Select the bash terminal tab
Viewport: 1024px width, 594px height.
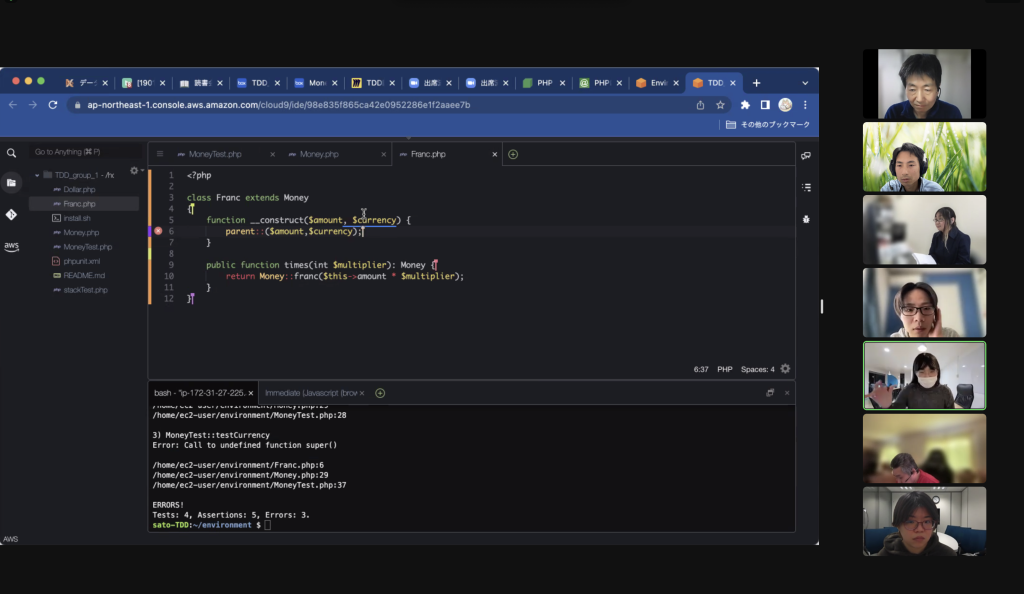pyautogui.click(x=199, y=393)
